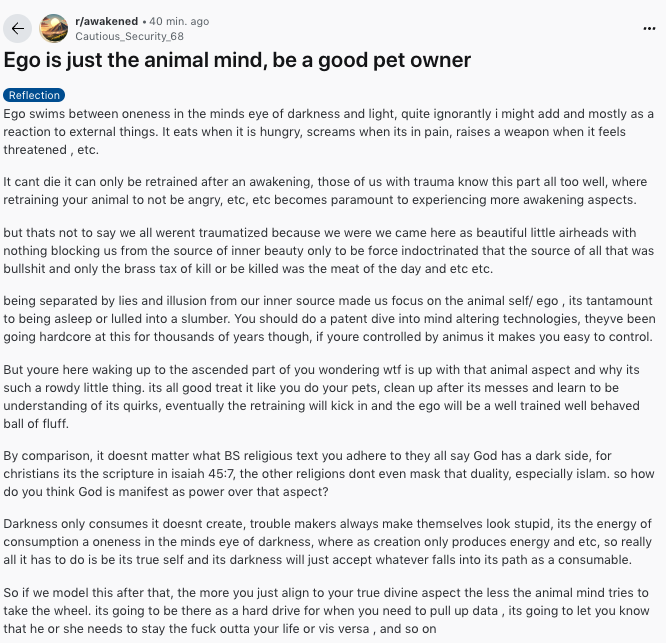Screen dimensions: 666x643
Task: Click the paragraph starting "but thats not to say"
Action: click(330, 250)
